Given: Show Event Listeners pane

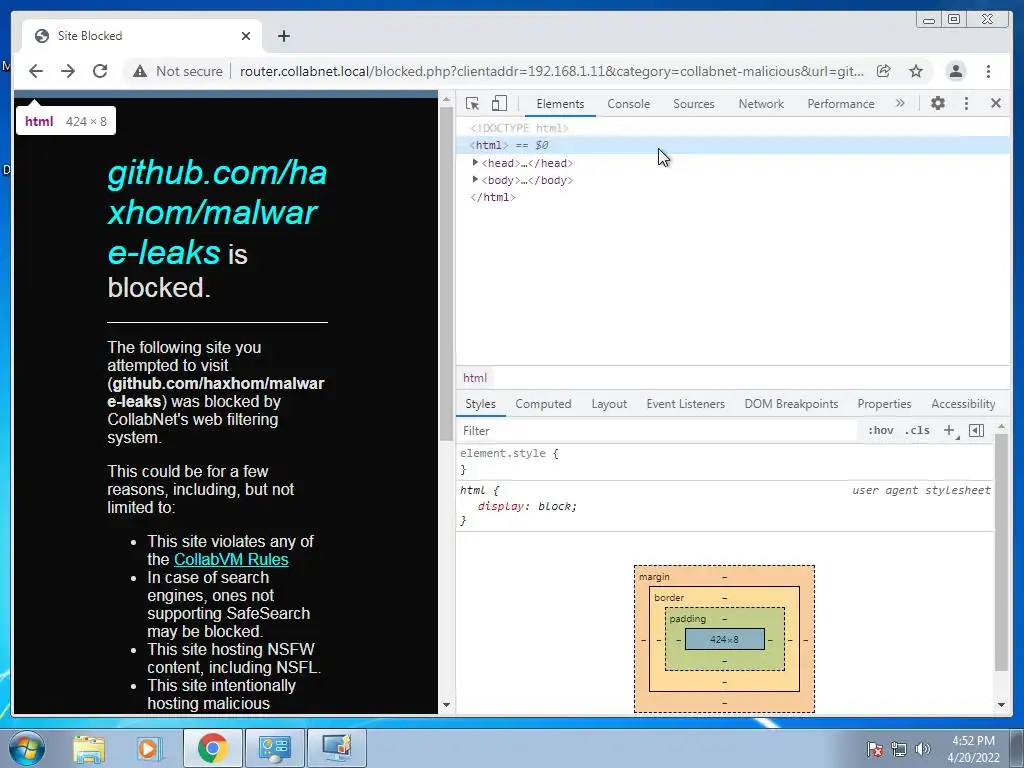Looking at the screenshot, I should pyautogui.click(x=685, y=404).
